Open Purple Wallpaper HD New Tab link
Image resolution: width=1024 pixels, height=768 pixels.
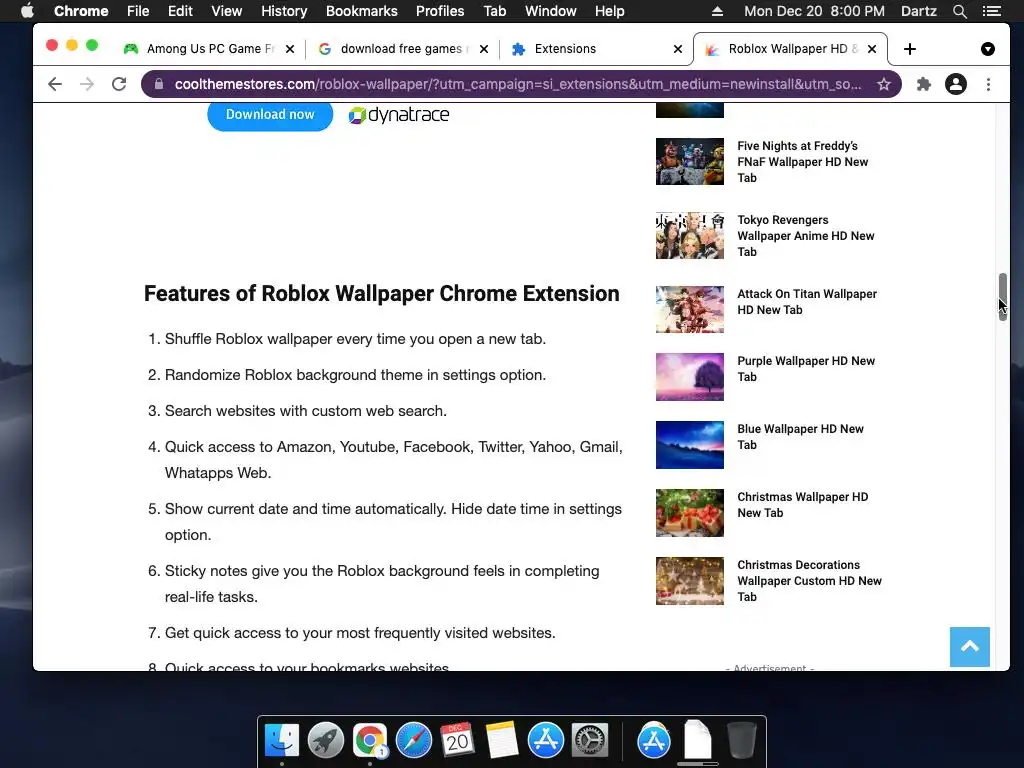point(806,369)
